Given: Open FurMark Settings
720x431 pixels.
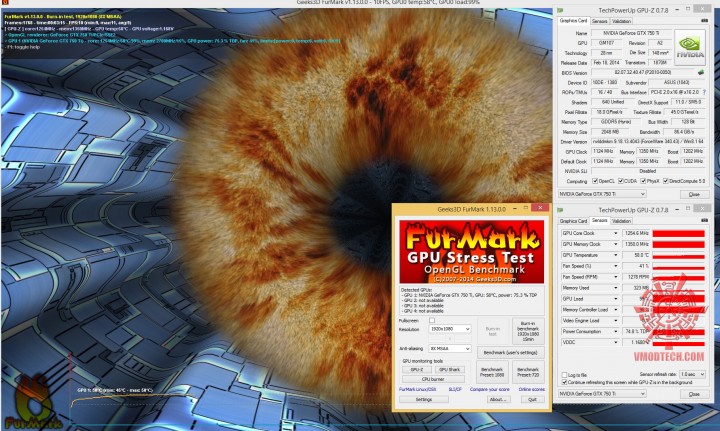Looking at the screenshot, I should 423,400.
